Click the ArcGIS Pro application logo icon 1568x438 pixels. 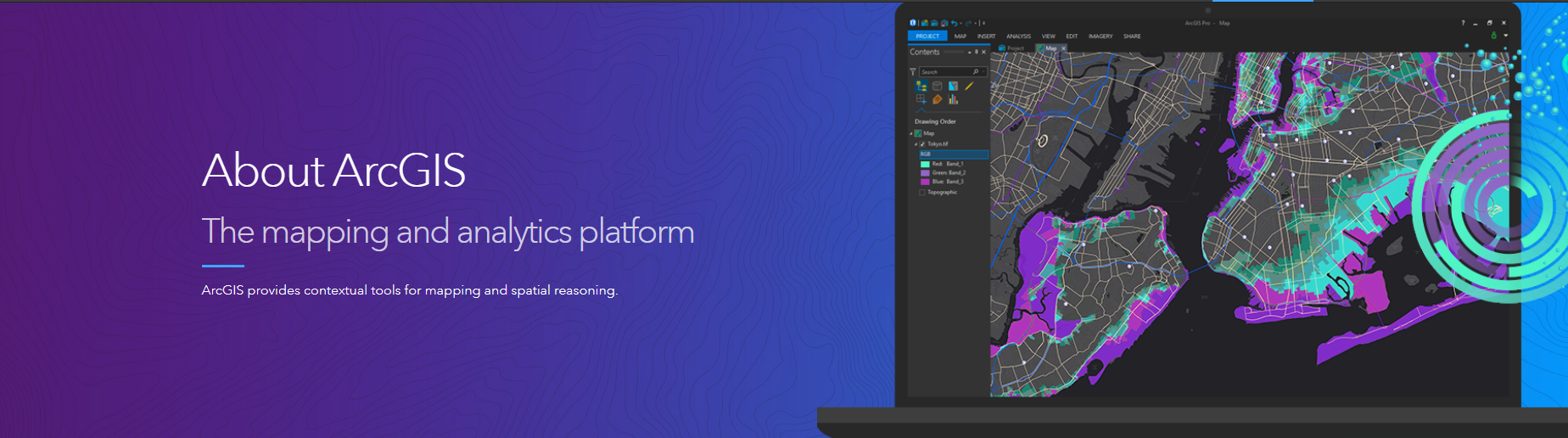[x=913, y=23]
